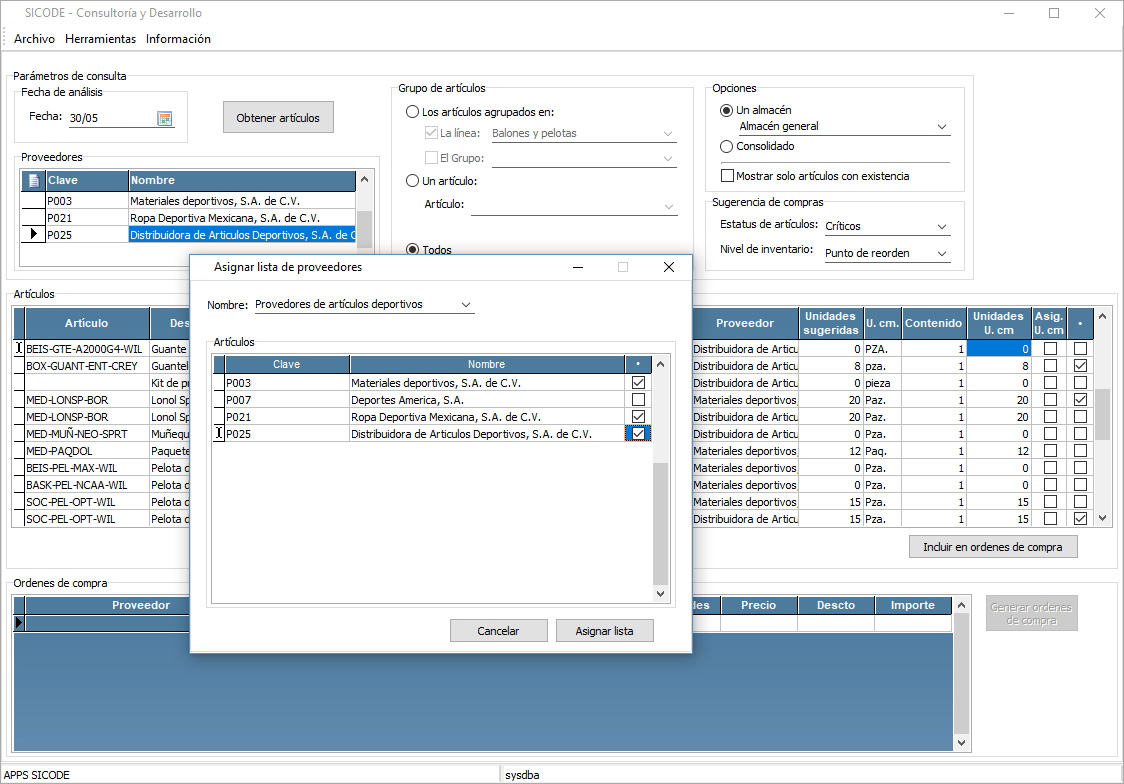Click the Asignar lista button

click(x=604, y=631)
